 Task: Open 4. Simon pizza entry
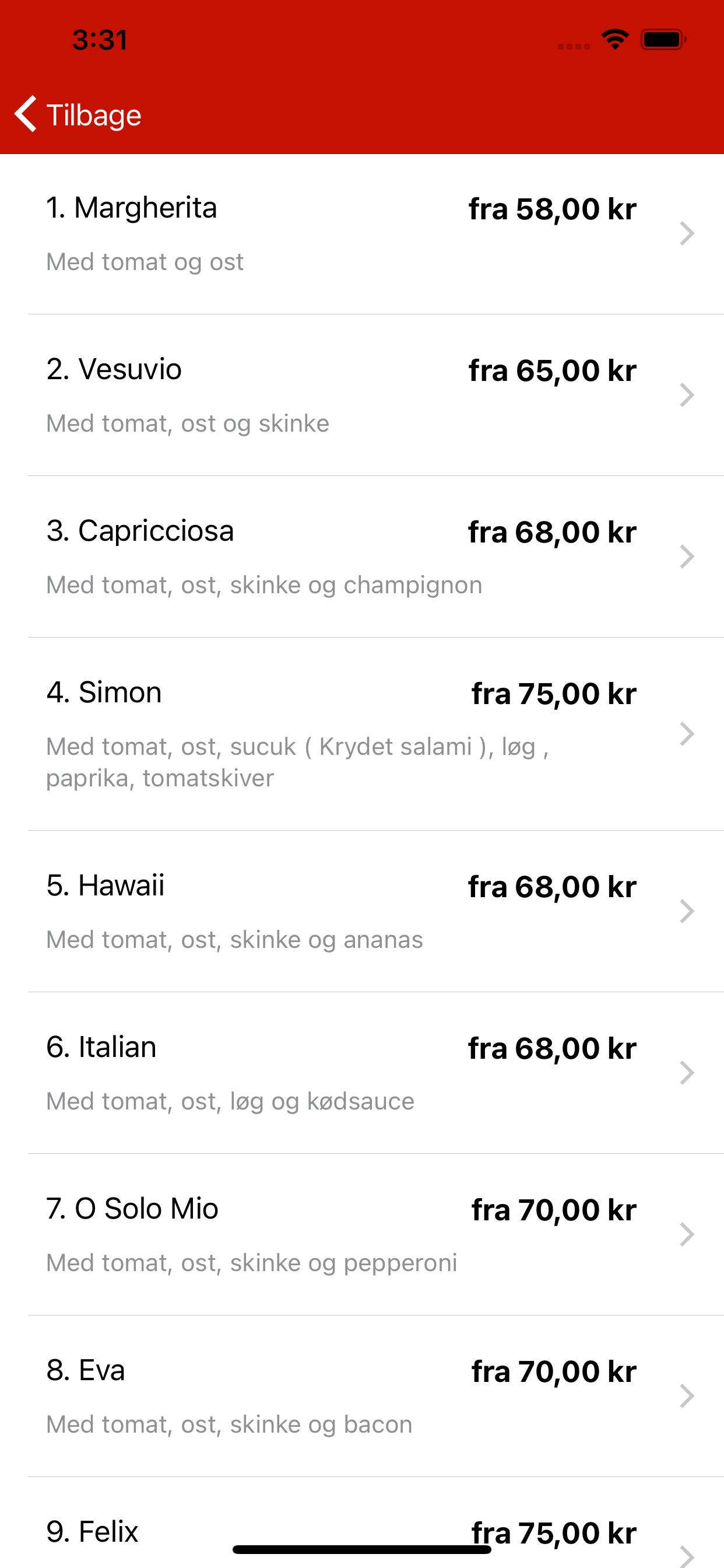[362, 734]
